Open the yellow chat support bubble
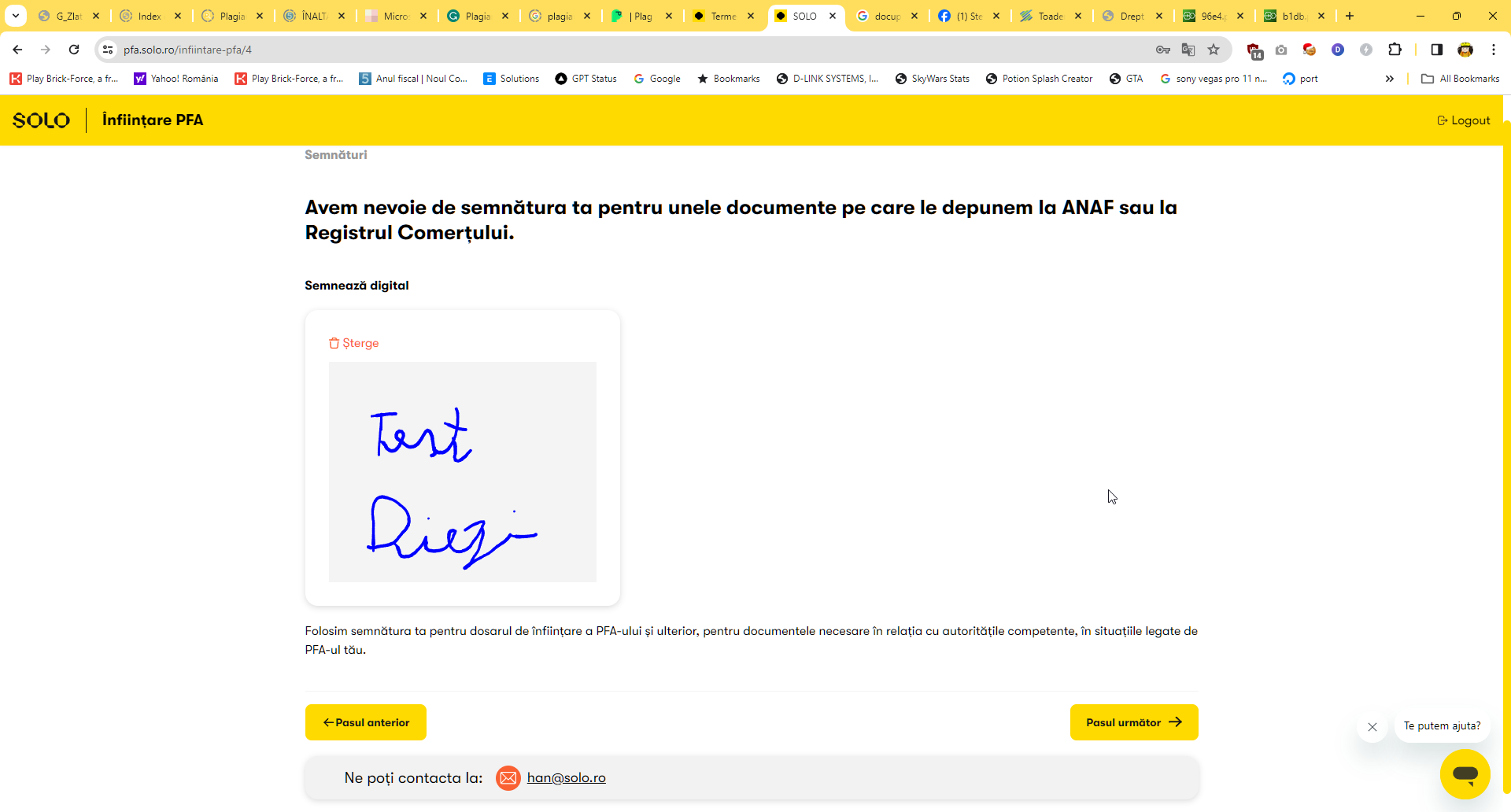This screenshot has height=812, width=1511. coord(1465,773)
